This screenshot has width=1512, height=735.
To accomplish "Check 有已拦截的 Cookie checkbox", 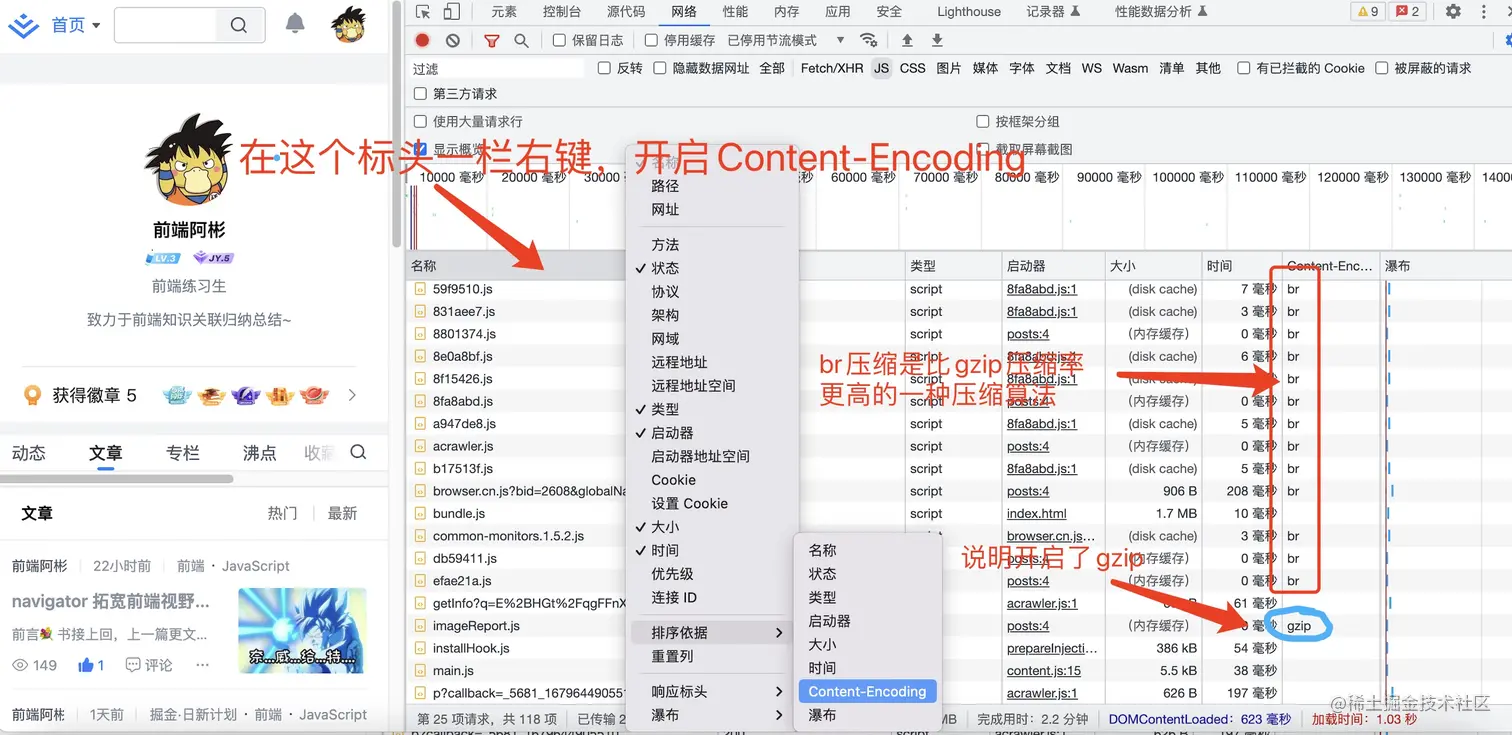I will coord(1244,68).
